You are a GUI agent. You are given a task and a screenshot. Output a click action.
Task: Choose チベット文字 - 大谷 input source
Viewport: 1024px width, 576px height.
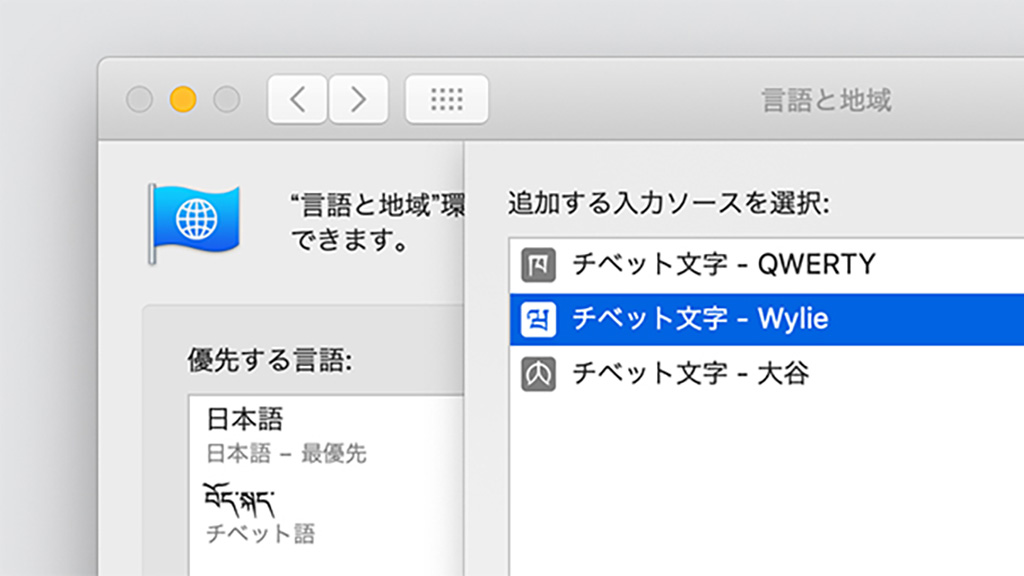(690, 374)
